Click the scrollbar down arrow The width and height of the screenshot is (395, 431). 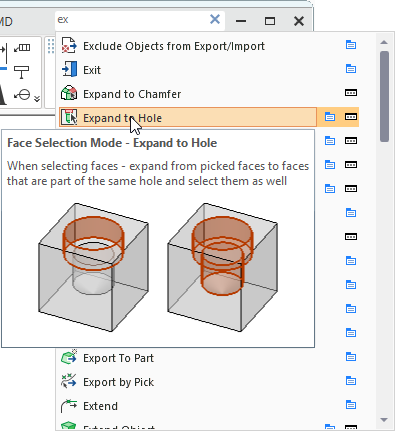tap(384, 420)
